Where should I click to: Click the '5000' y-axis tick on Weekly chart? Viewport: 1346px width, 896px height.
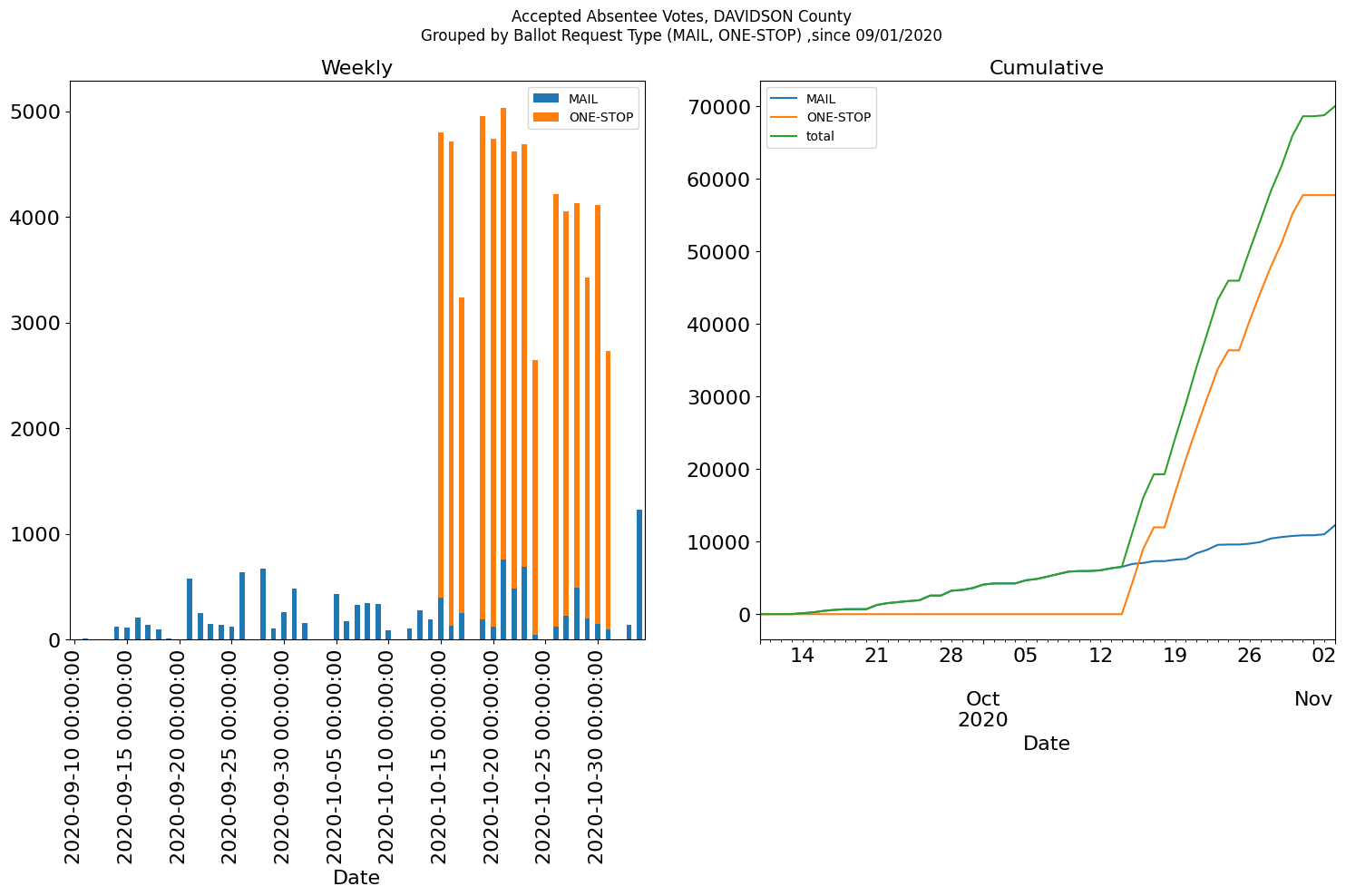point(35,112)
